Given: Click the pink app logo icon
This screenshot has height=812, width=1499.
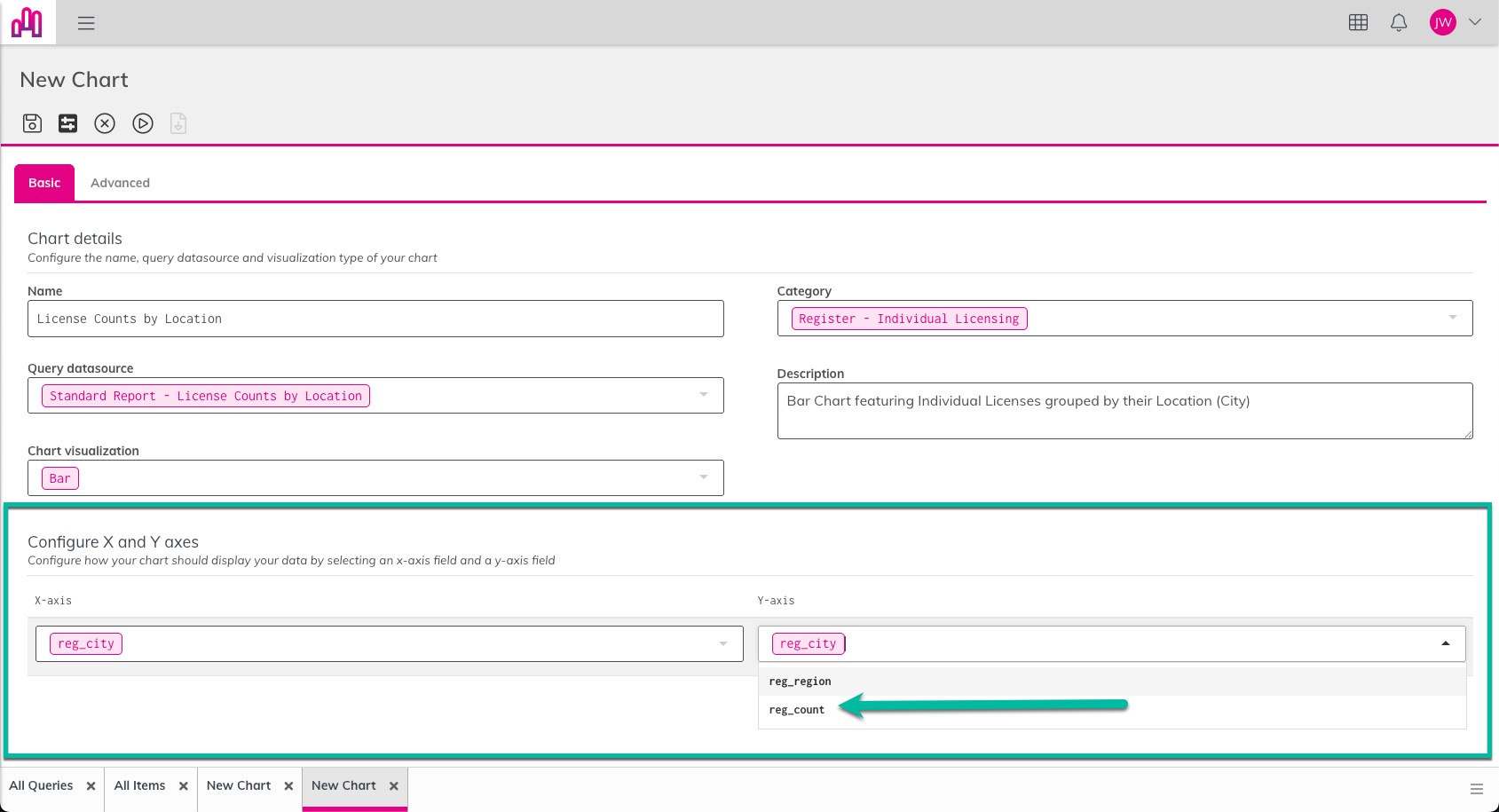Looking at the screenshot, I should tap(27, 22).
